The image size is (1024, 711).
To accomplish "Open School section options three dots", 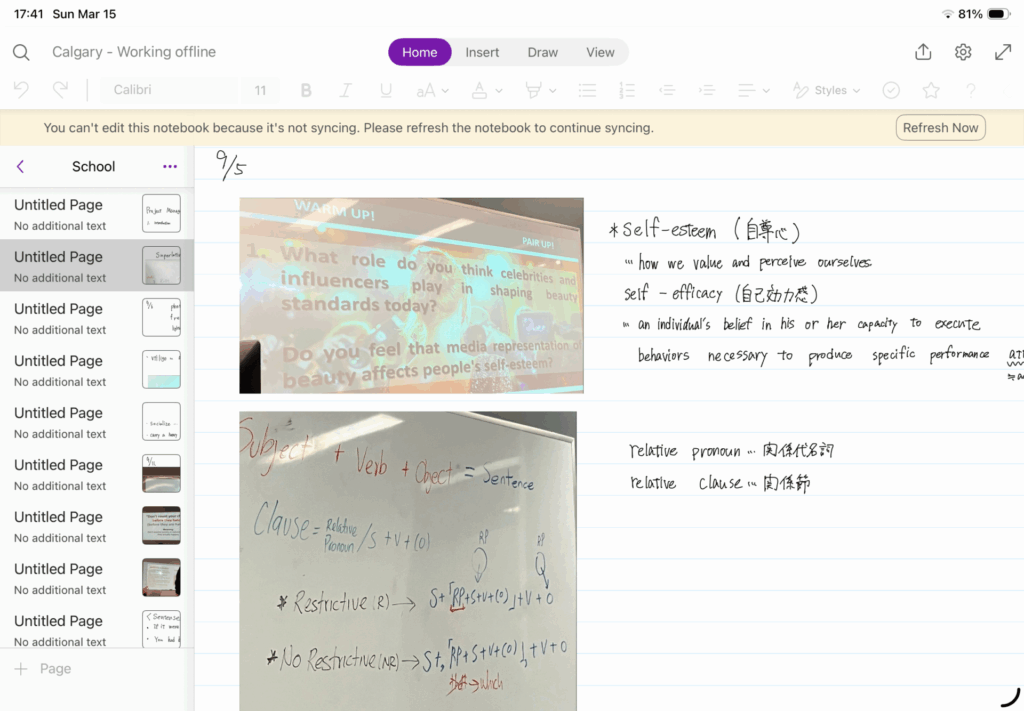I will (170, 166).
